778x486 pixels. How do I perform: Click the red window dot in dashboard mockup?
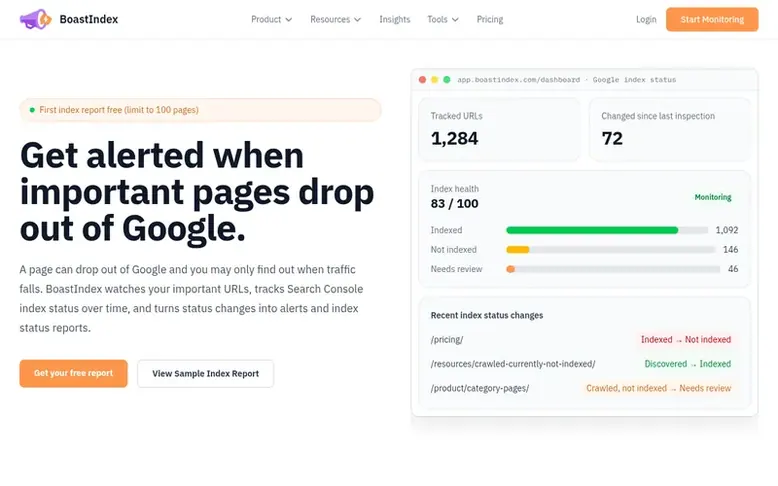tap(422, 79)
